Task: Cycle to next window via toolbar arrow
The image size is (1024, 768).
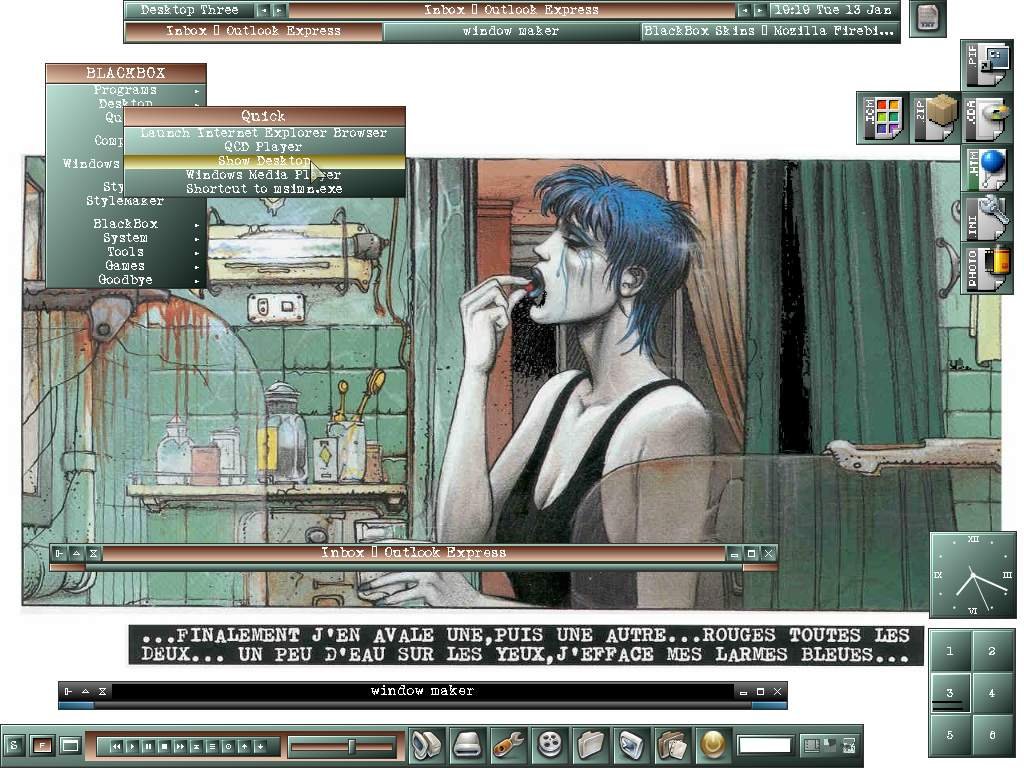Action: click(760, 10)
